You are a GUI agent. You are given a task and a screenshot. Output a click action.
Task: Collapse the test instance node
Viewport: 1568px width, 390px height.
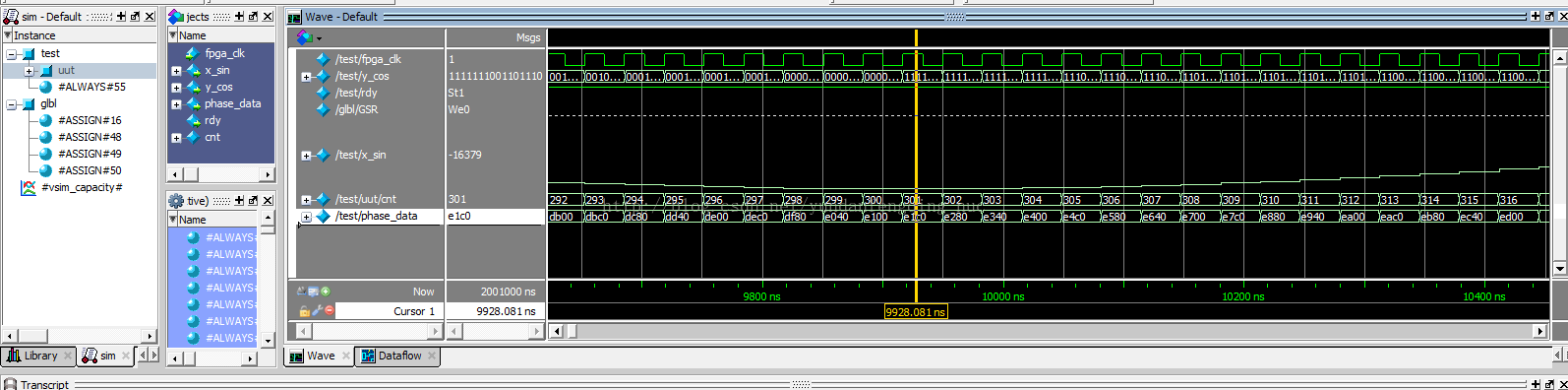[12, 53]
